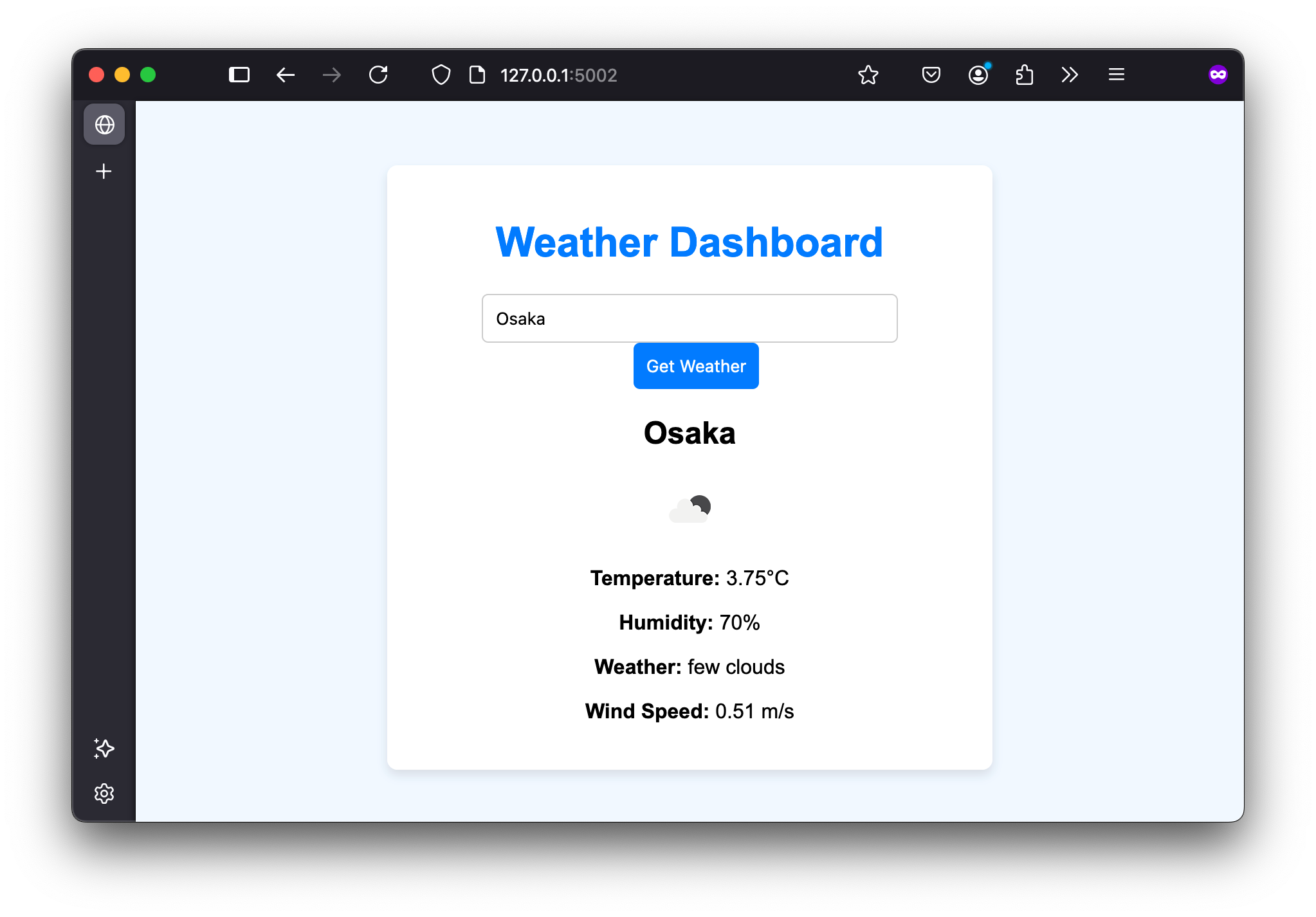This screenshot has width=1316, height=917.
Task: Click the page info icon in address bar
Action: 476,75
